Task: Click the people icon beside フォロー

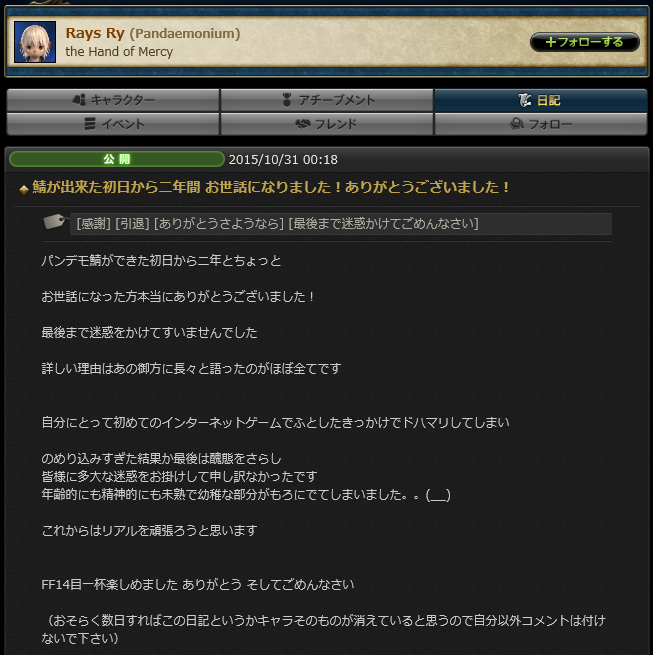Action: click(x=517, y=124)
